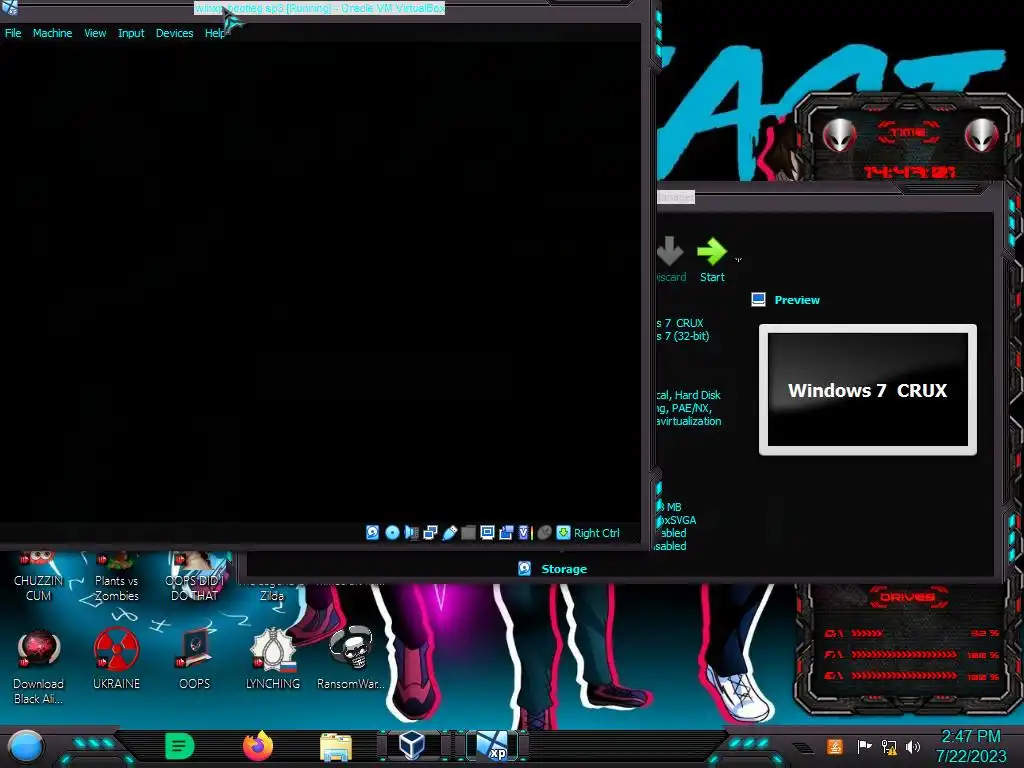Click the audio status icon in VM status bar
The width and height of the screenshot is (1024, 768).
coord(411,533)
